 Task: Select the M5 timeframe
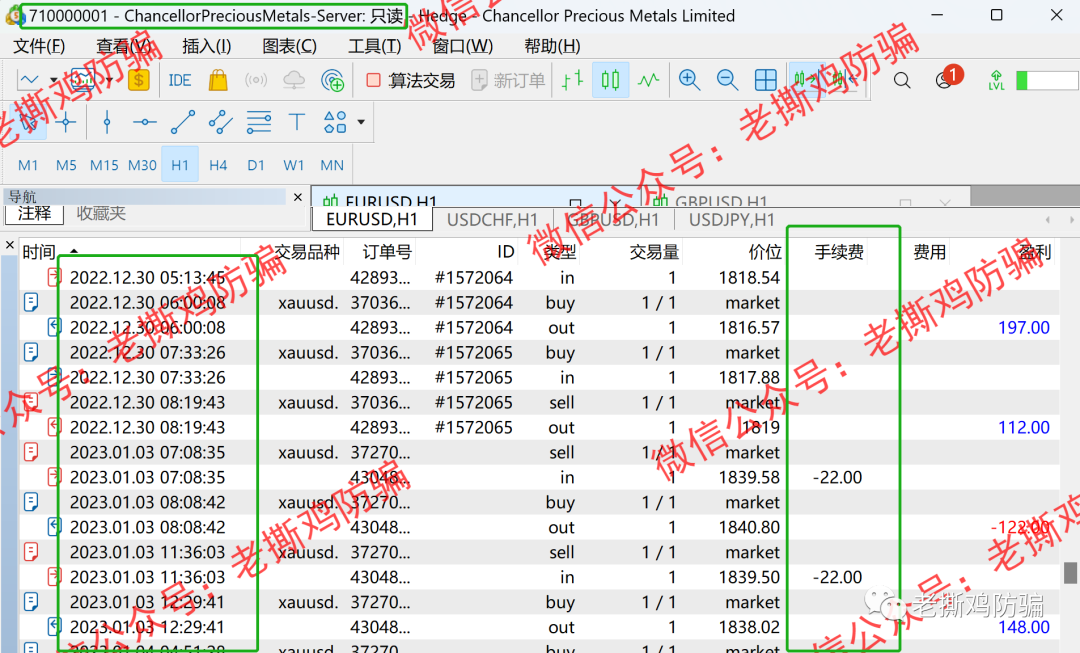click(x=66, y=165)
